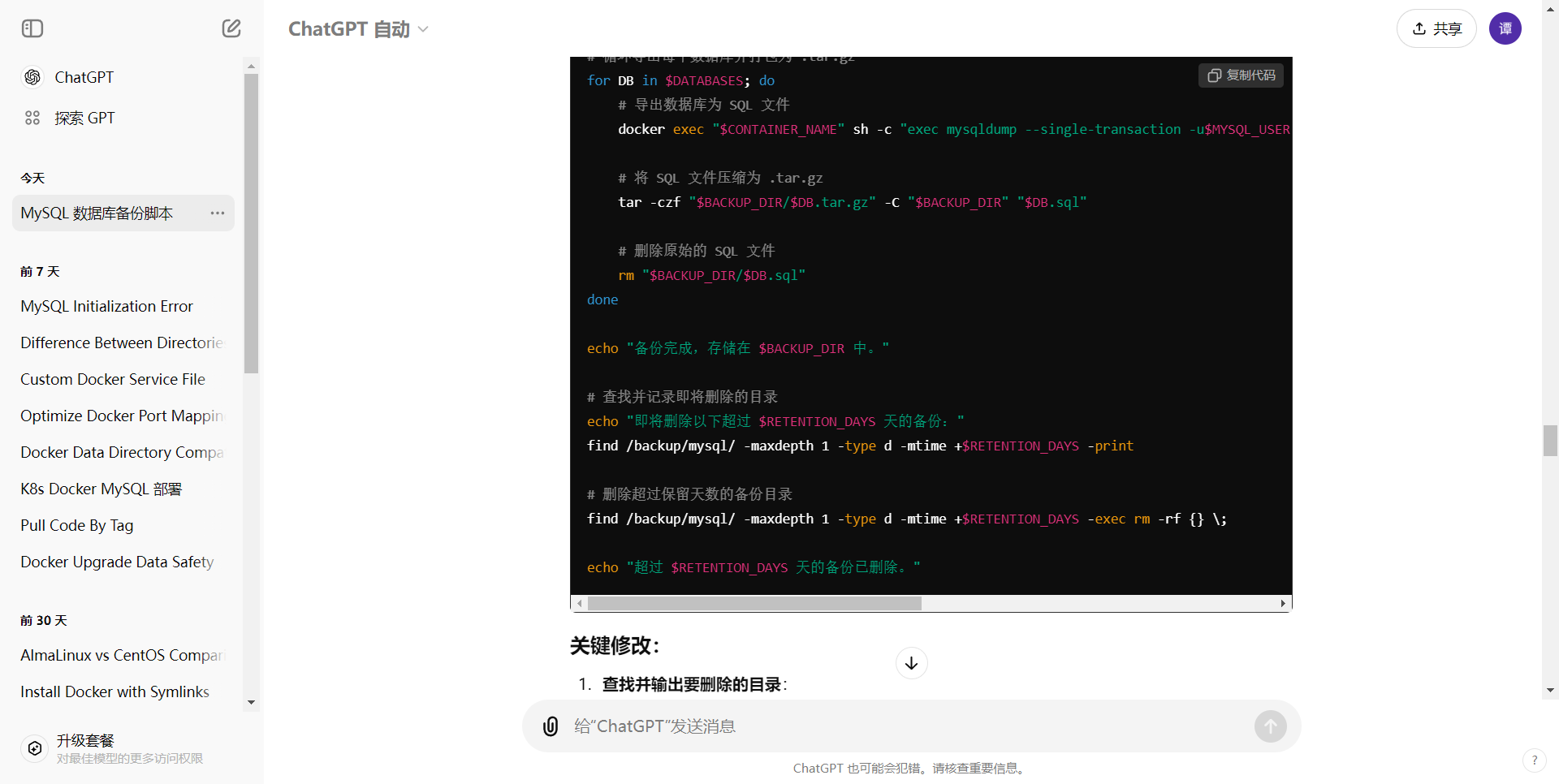The image size is (1559, 784).
Task: Open the user profile avatar
Action: pos(1505,28)
